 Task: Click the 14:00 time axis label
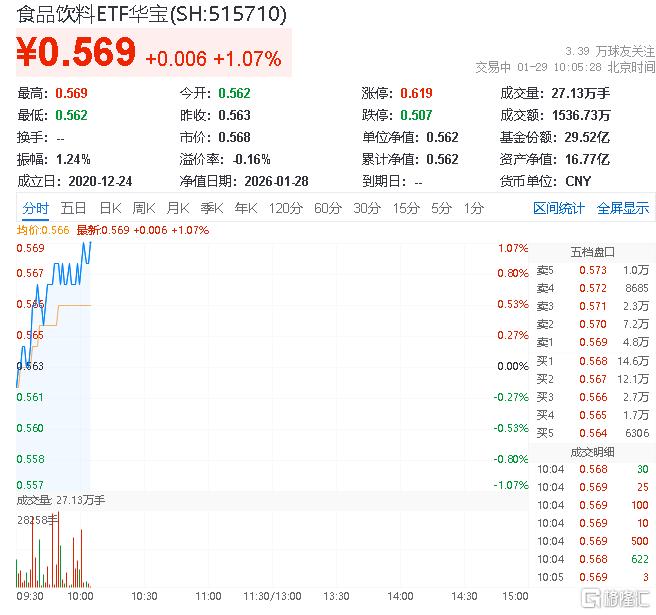tap(400, 596)
